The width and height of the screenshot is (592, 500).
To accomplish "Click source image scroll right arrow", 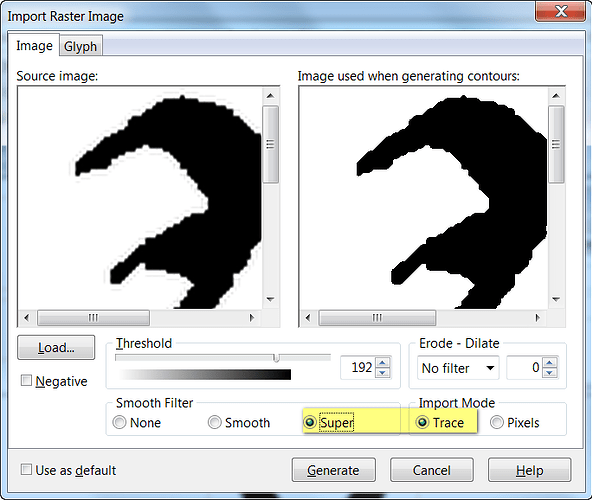I will coord(252,318).
